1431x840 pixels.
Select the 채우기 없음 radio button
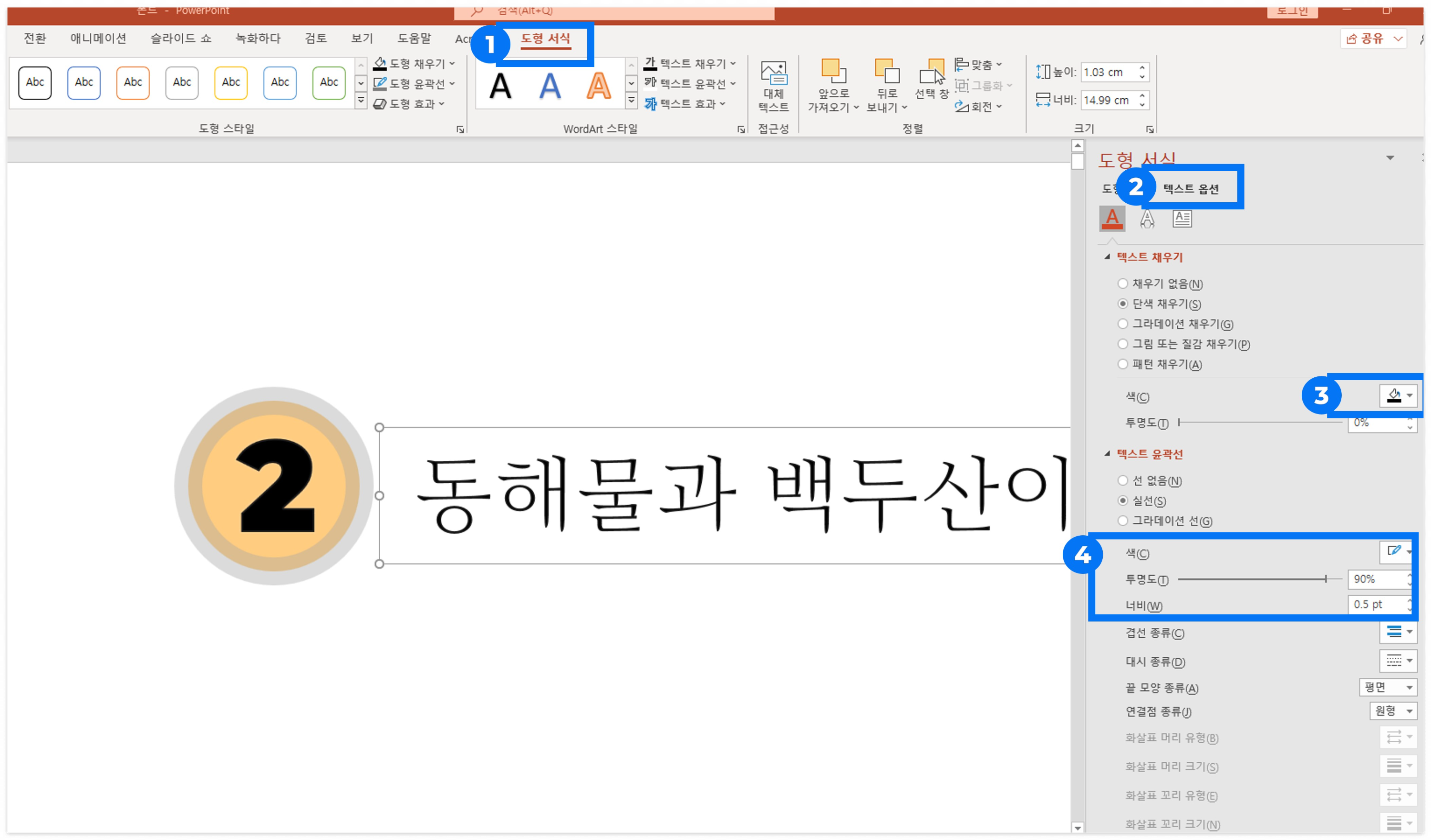[x=1123, y=283]
